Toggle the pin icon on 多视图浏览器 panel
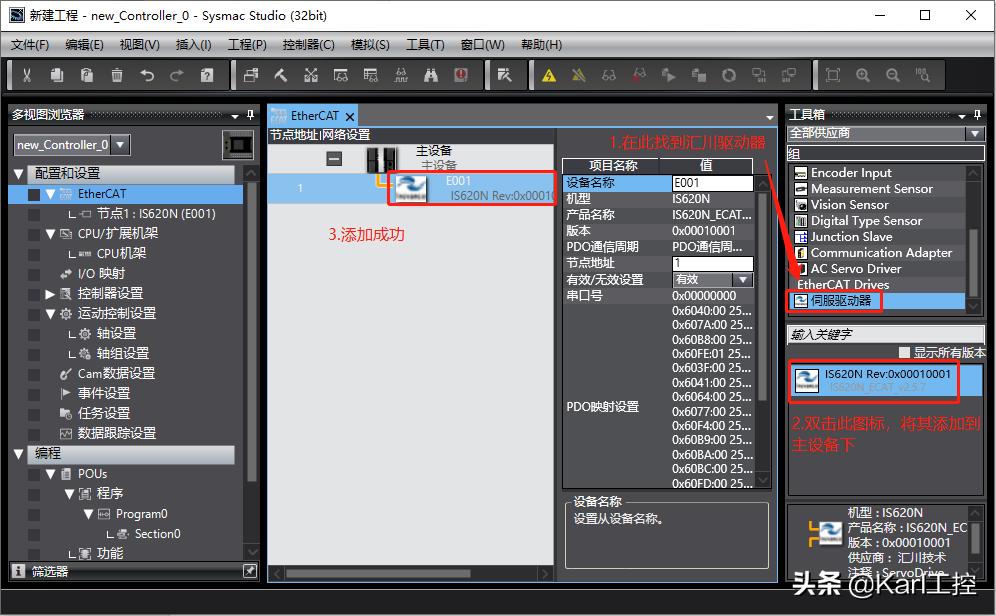 tap(250, 114)
